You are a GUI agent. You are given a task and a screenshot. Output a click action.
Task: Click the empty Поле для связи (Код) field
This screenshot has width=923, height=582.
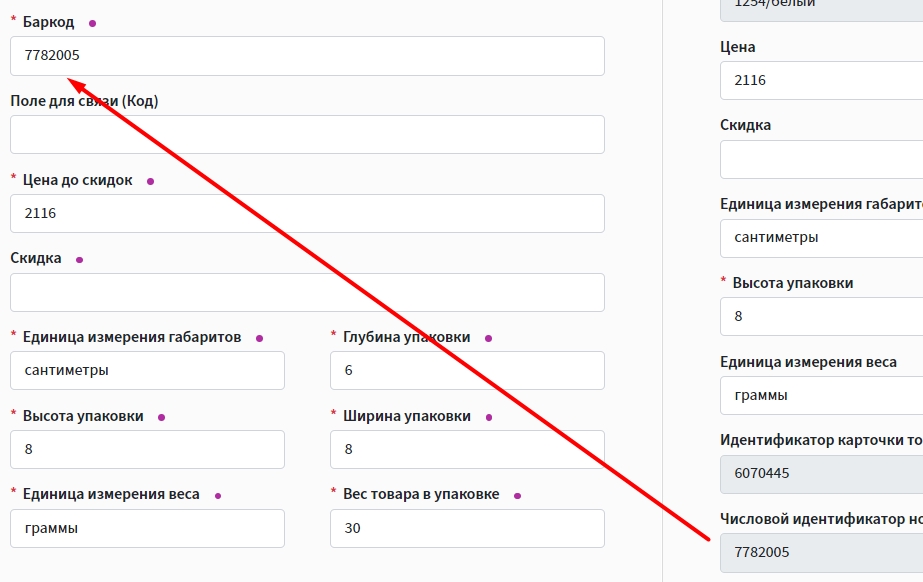point(307,135)
